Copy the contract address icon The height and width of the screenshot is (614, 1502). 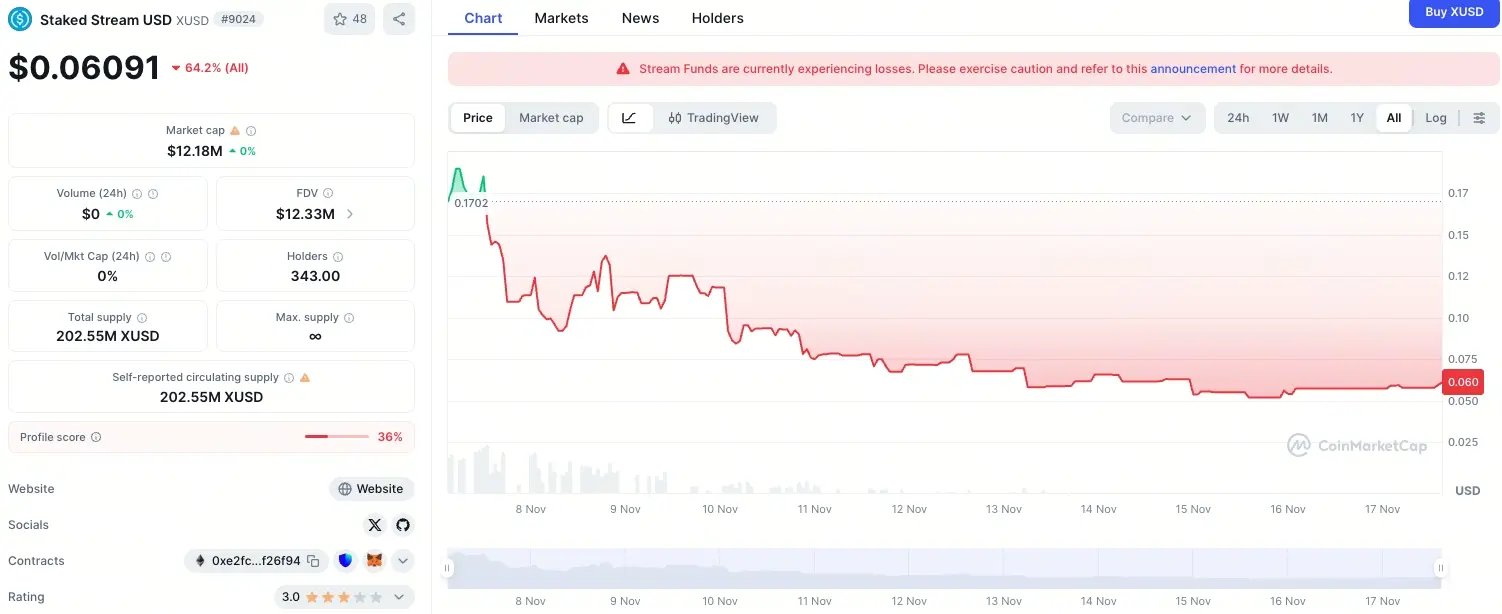click(x=313, y=561)
